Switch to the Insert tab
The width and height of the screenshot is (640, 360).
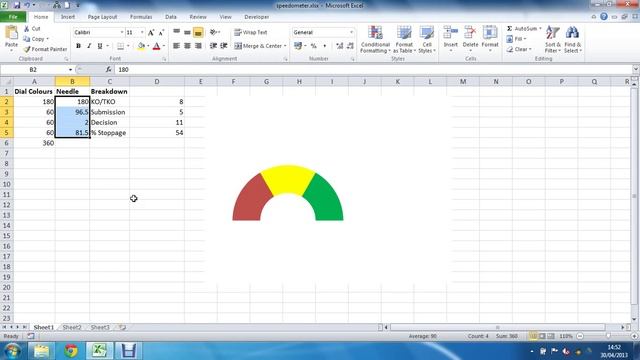(x=68, y=17)
